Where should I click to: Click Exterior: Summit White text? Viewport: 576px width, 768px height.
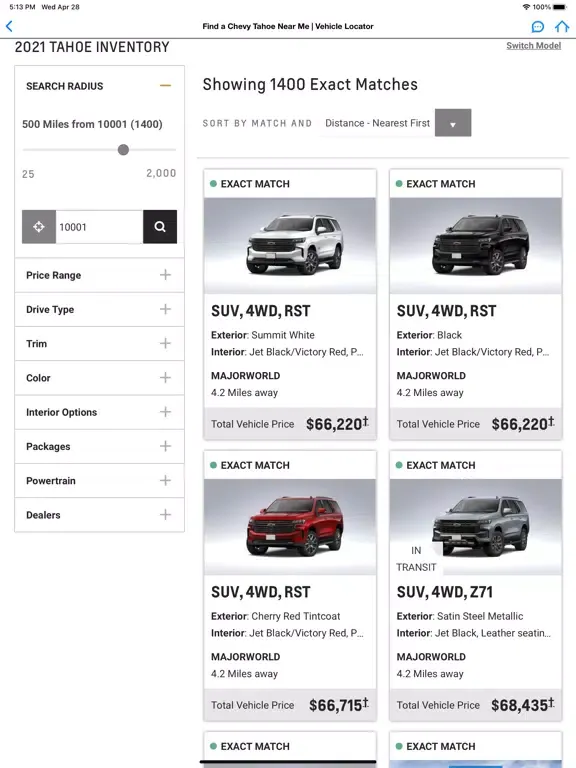tap(263, 336)
